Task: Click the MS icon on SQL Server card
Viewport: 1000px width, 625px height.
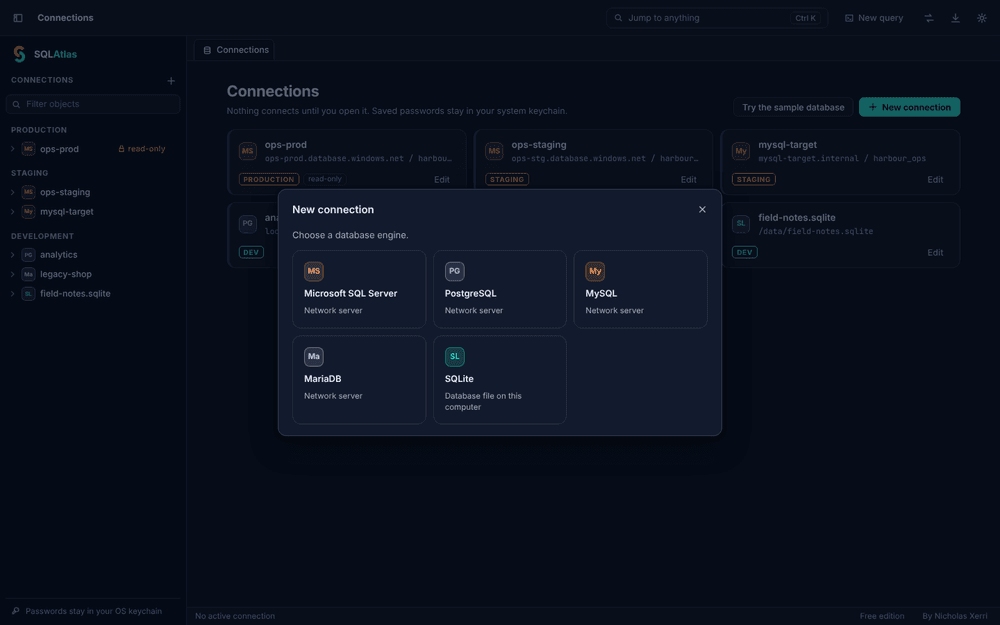Action: (314, 271)
